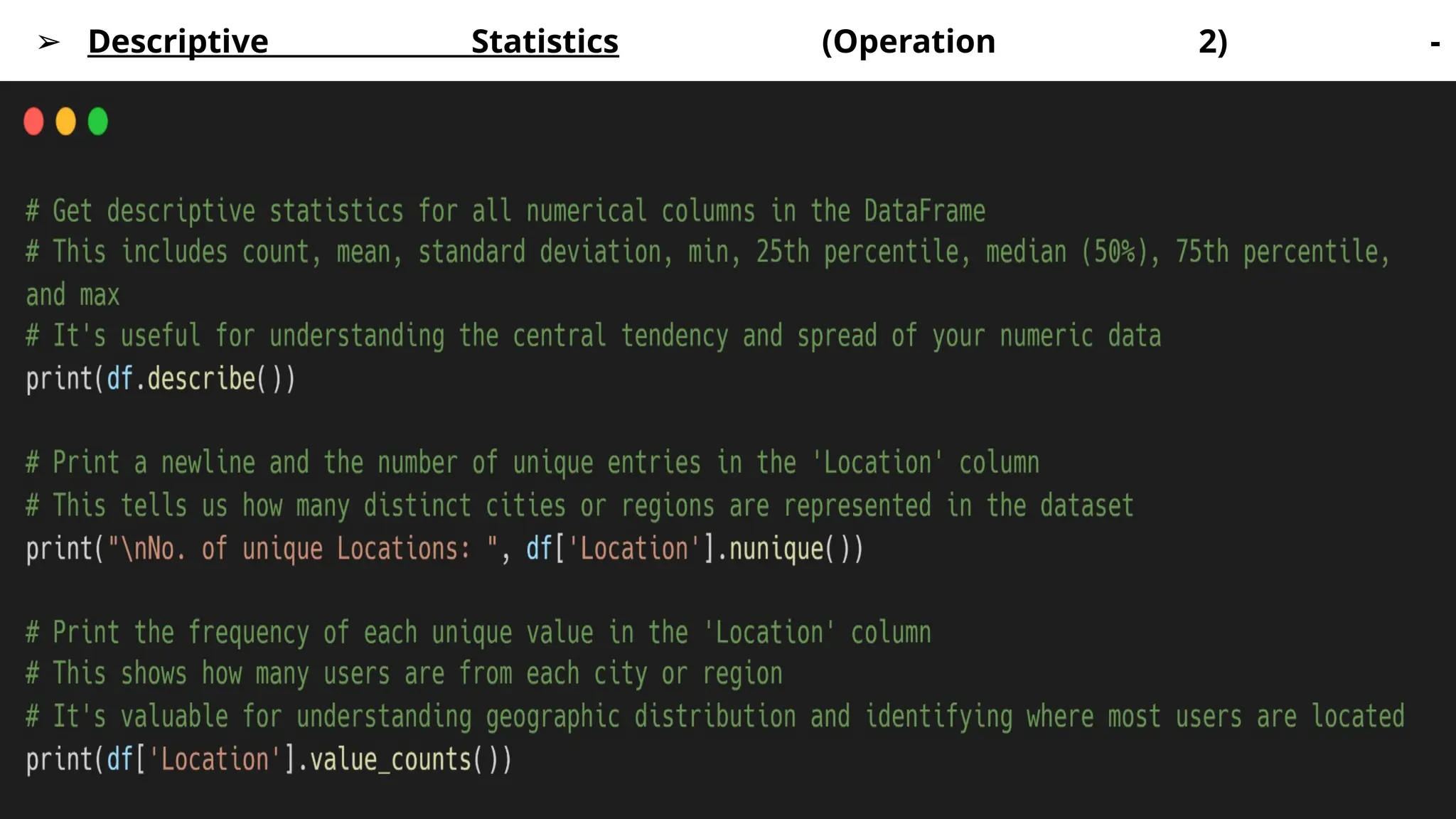Click the heading text (Operation
1456x819 pixels.
(908, 41)
